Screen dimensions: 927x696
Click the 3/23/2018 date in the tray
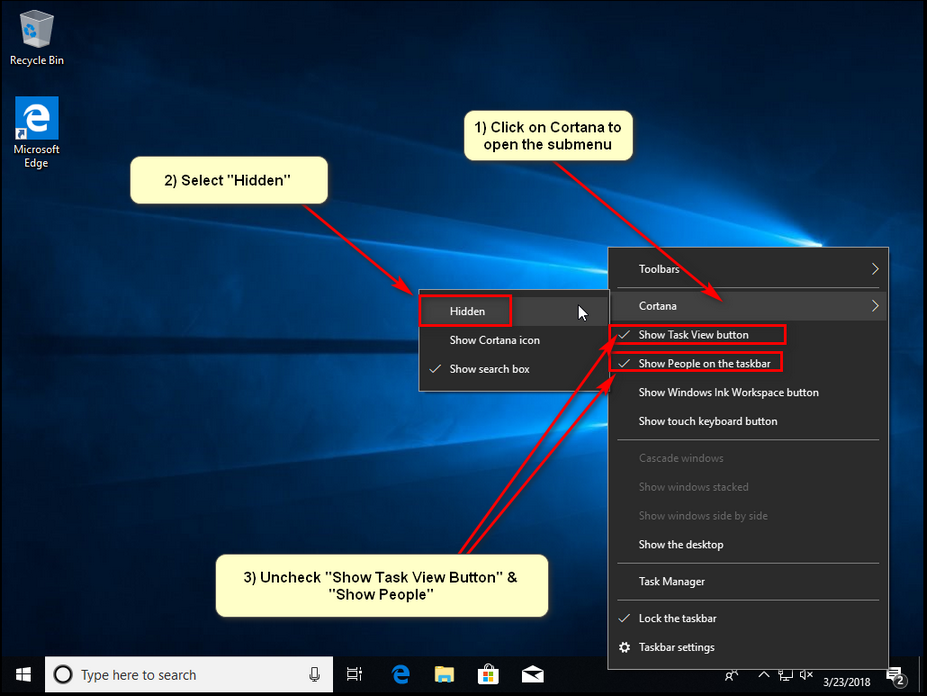[x=847, y=682]
